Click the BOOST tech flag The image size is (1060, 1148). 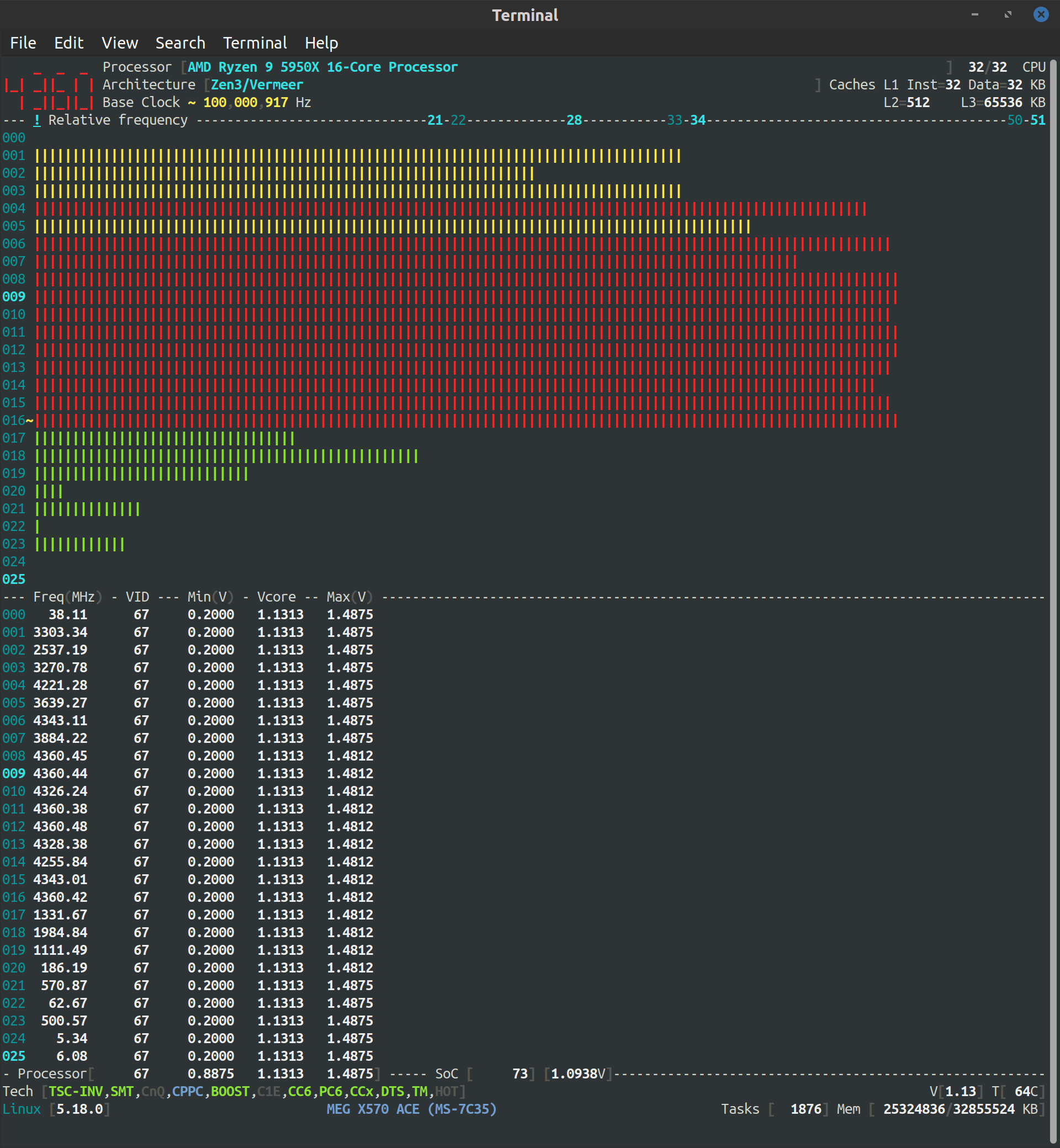tap(230, 1091)
